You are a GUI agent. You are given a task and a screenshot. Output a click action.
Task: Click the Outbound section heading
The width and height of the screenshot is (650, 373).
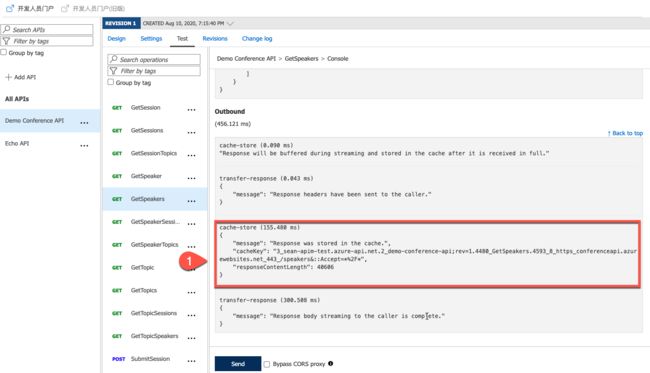pos(230,111)
